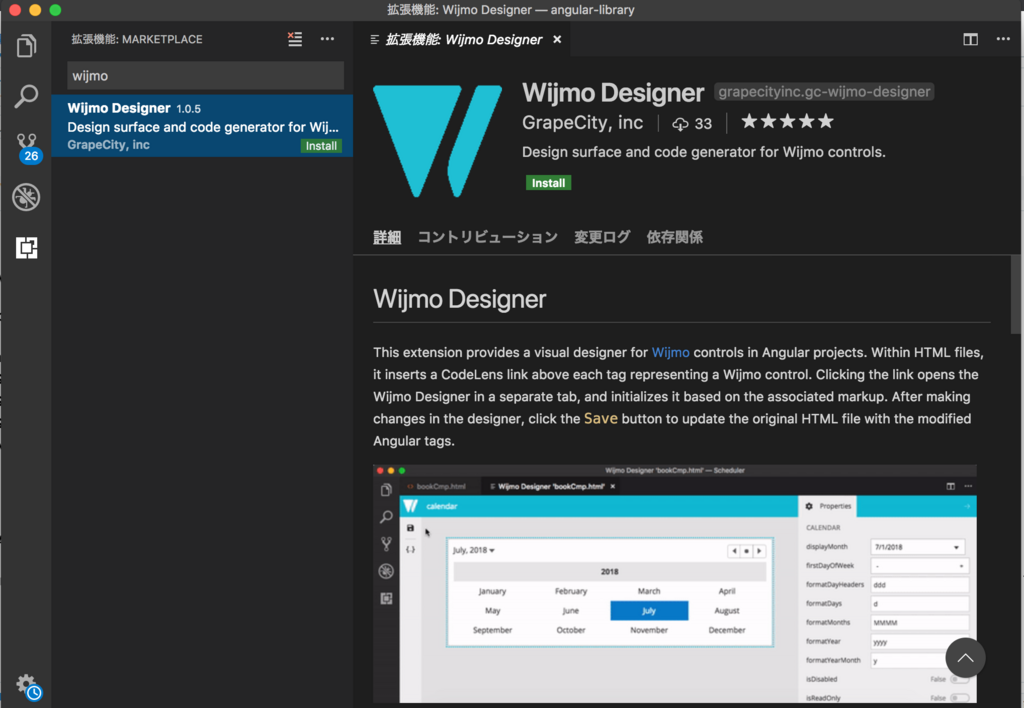1024x708 pixels.
Task: Switch to the コントリビューション tab
Action: tap(488, 237)
